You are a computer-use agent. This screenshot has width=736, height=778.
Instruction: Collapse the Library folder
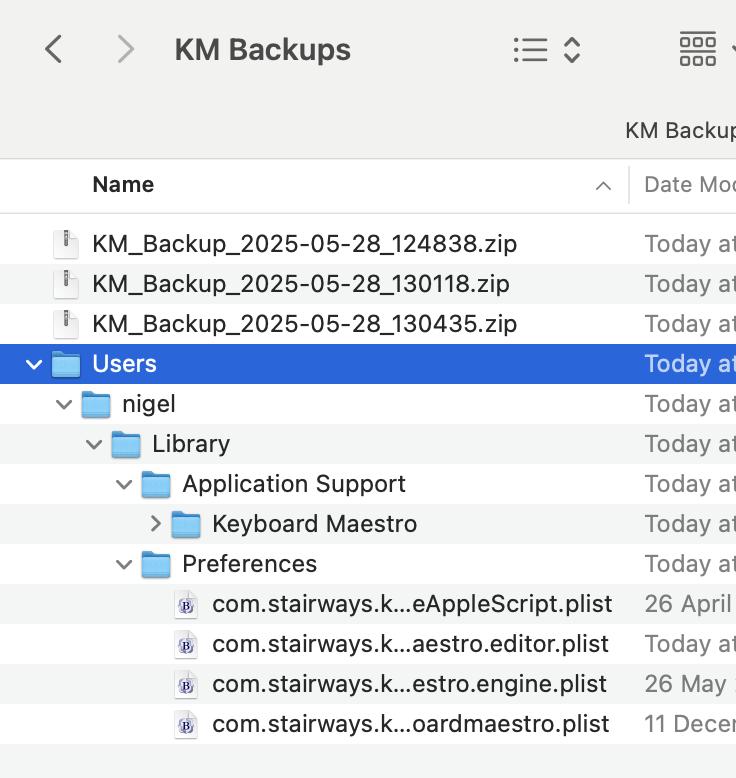coord(95,444)
